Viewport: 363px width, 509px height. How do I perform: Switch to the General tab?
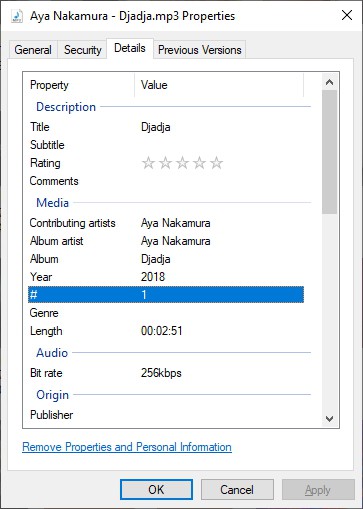pos(33,50)
